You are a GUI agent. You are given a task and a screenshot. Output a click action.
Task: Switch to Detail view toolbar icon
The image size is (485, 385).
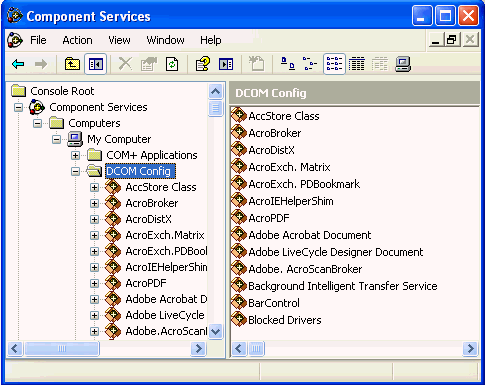[x=357, y=64]
